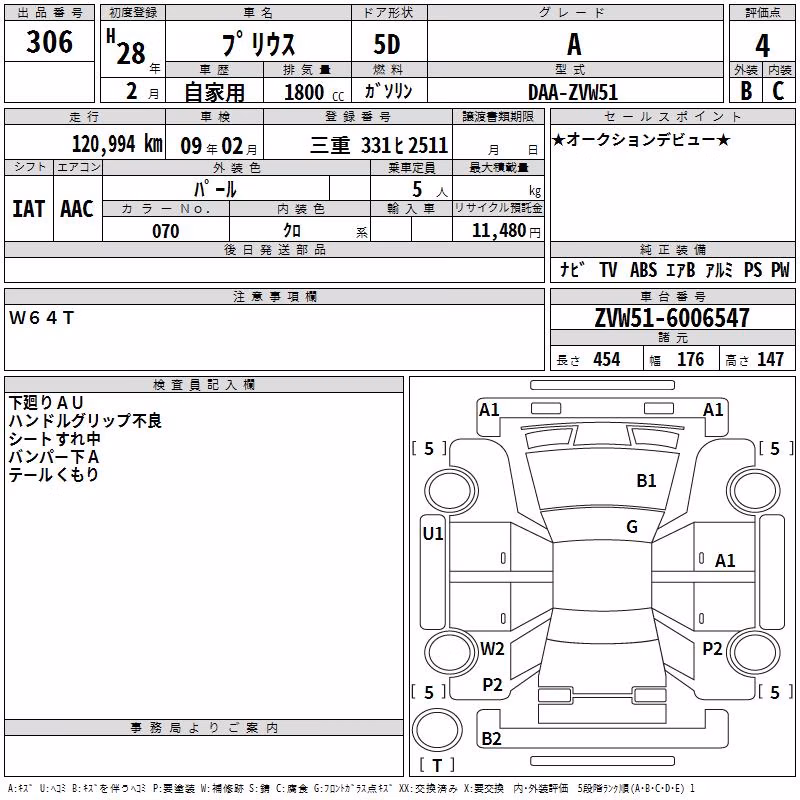Click the registration number 三重 331 ヒ 2511
Image resolution: width=800 pixels, height=800 pixels.
(x=379, y=145)
